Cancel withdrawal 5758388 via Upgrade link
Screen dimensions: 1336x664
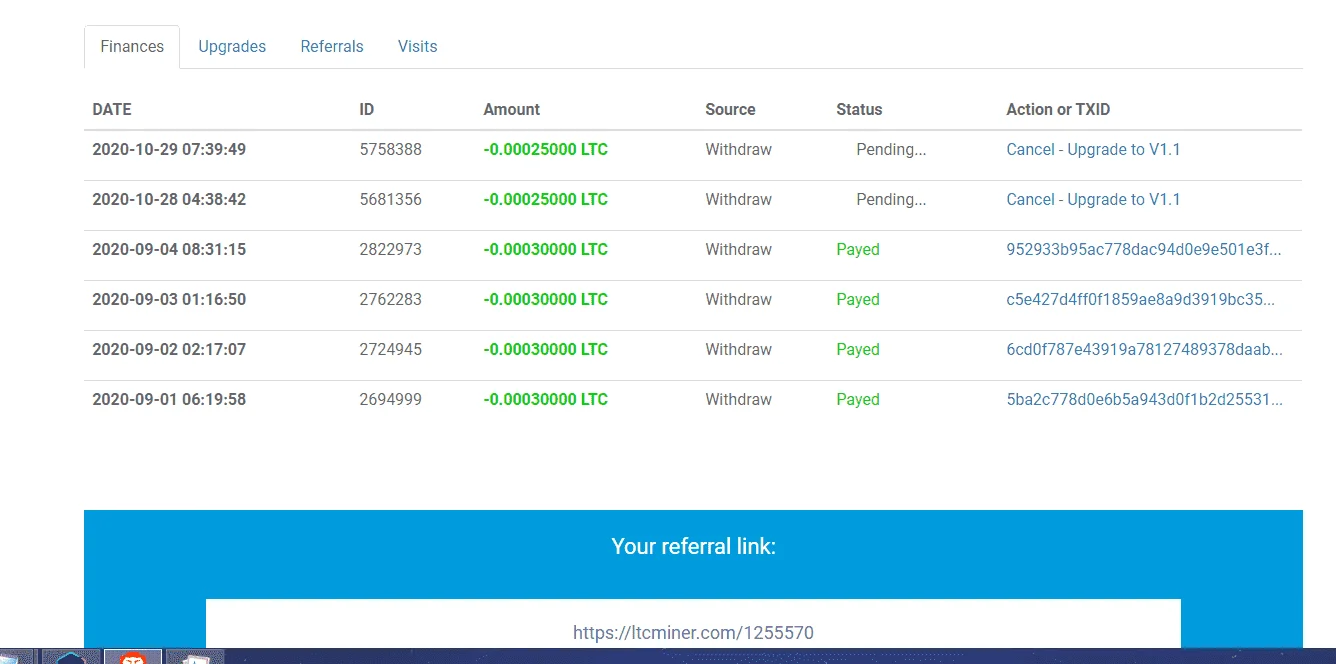point(1093,150)
